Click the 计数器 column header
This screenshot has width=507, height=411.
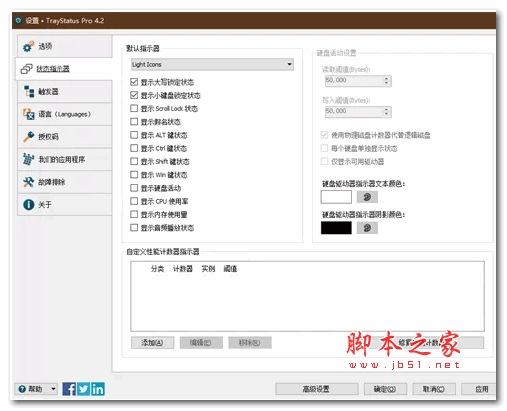tap(183, 269)
